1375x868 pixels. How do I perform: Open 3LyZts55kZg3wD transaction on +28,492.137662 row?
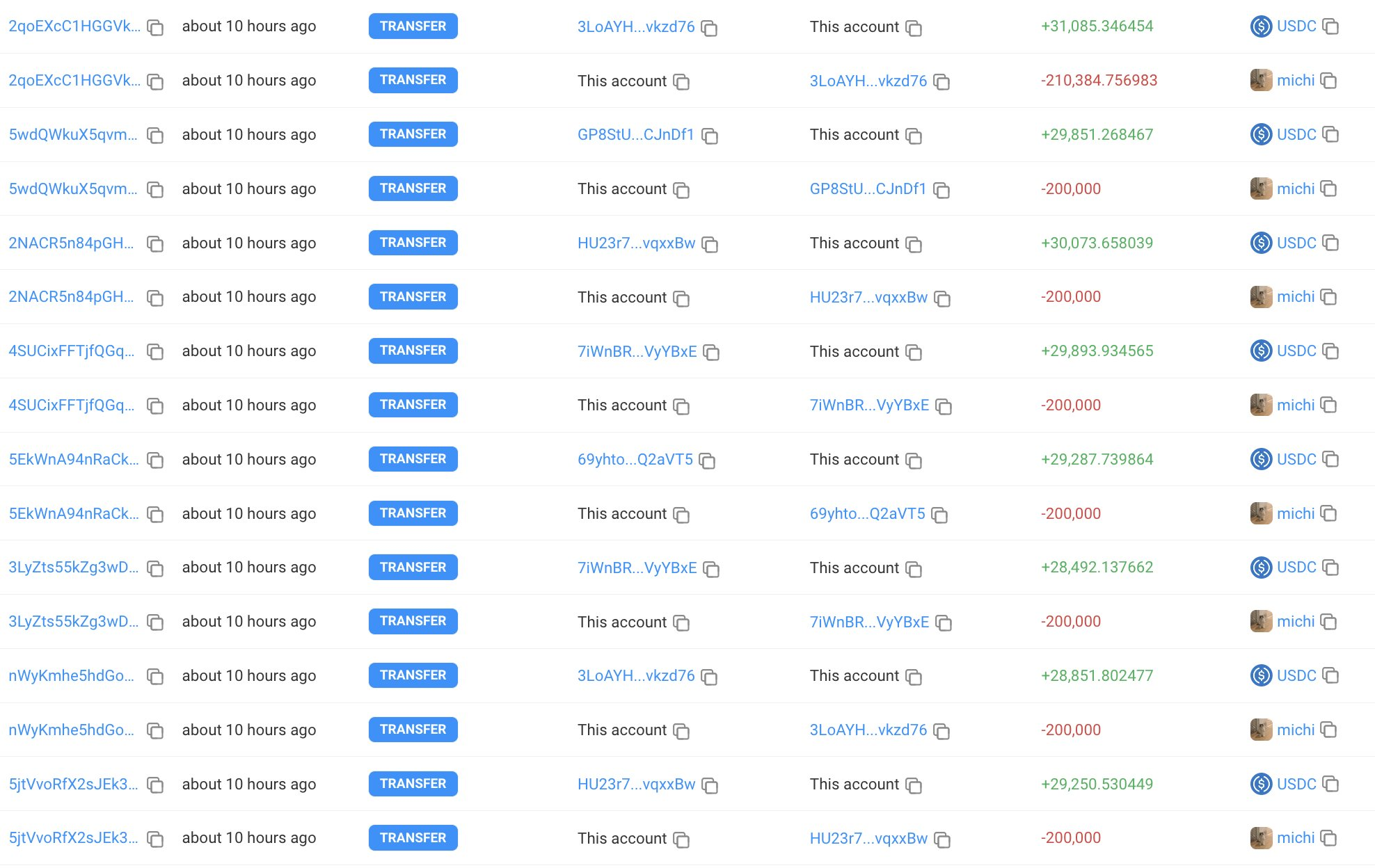click(73, 567)
